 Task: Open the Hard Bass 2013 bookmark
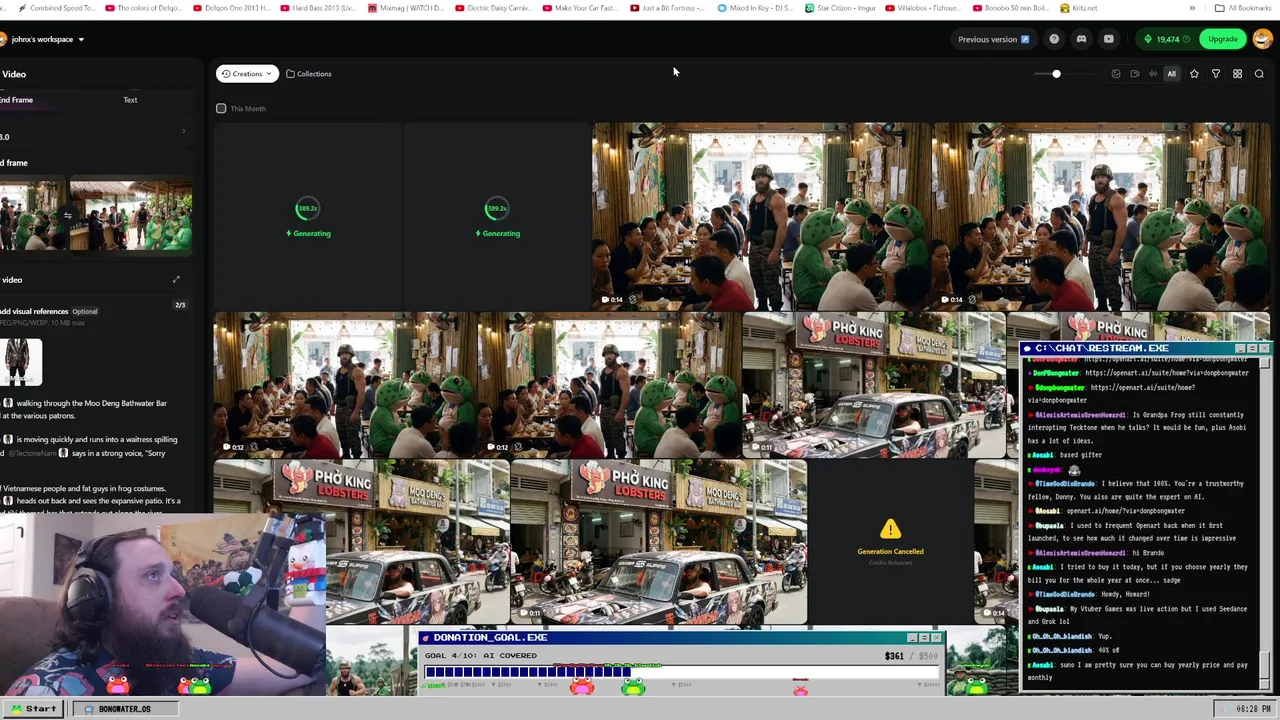pyautogui.click(x=318, y=8)
